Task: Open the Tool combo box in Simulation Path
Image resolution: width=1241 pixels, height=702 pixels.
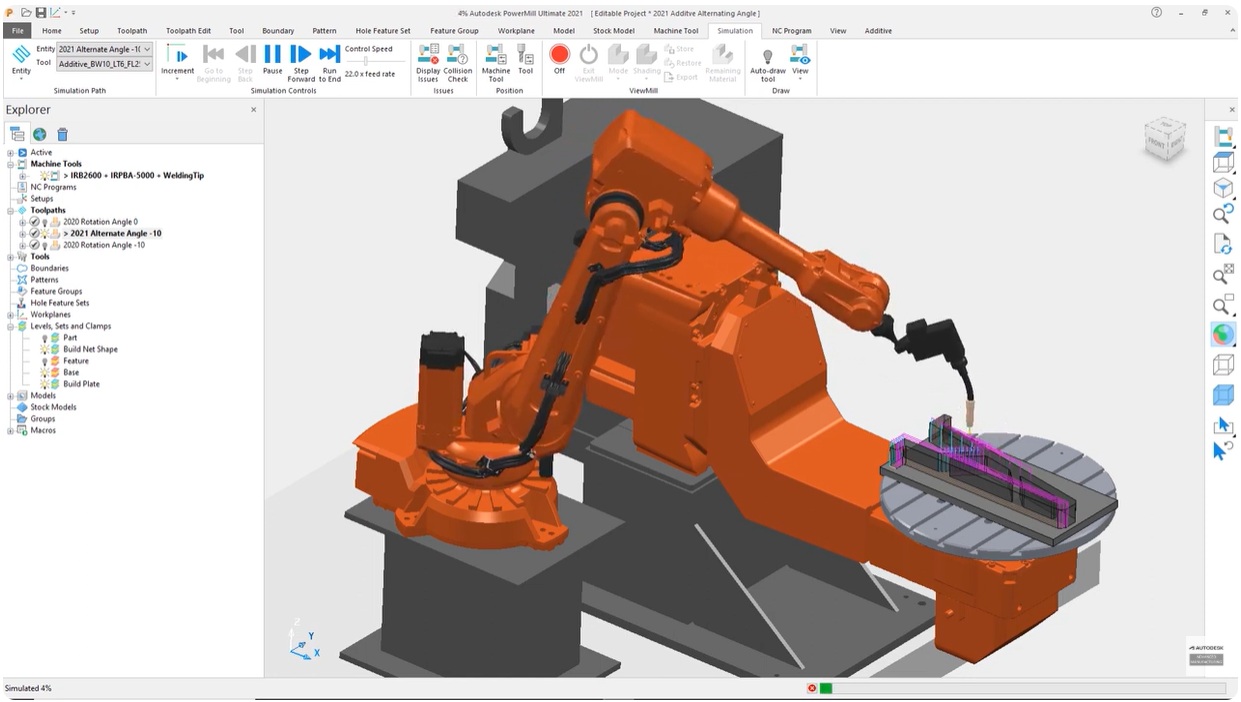Action: (146, 64)
